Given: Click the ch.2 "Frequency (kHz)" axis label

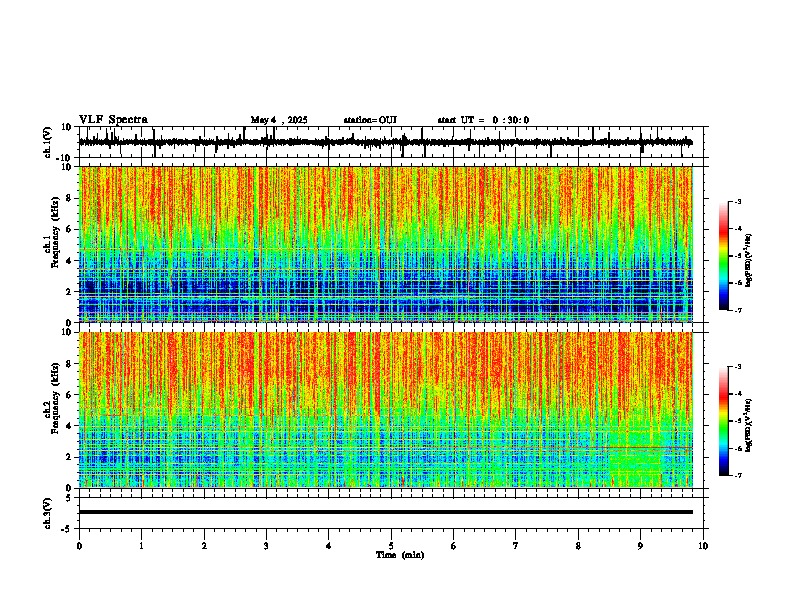Looking at the screenshot, I should (x=55, y=398).
